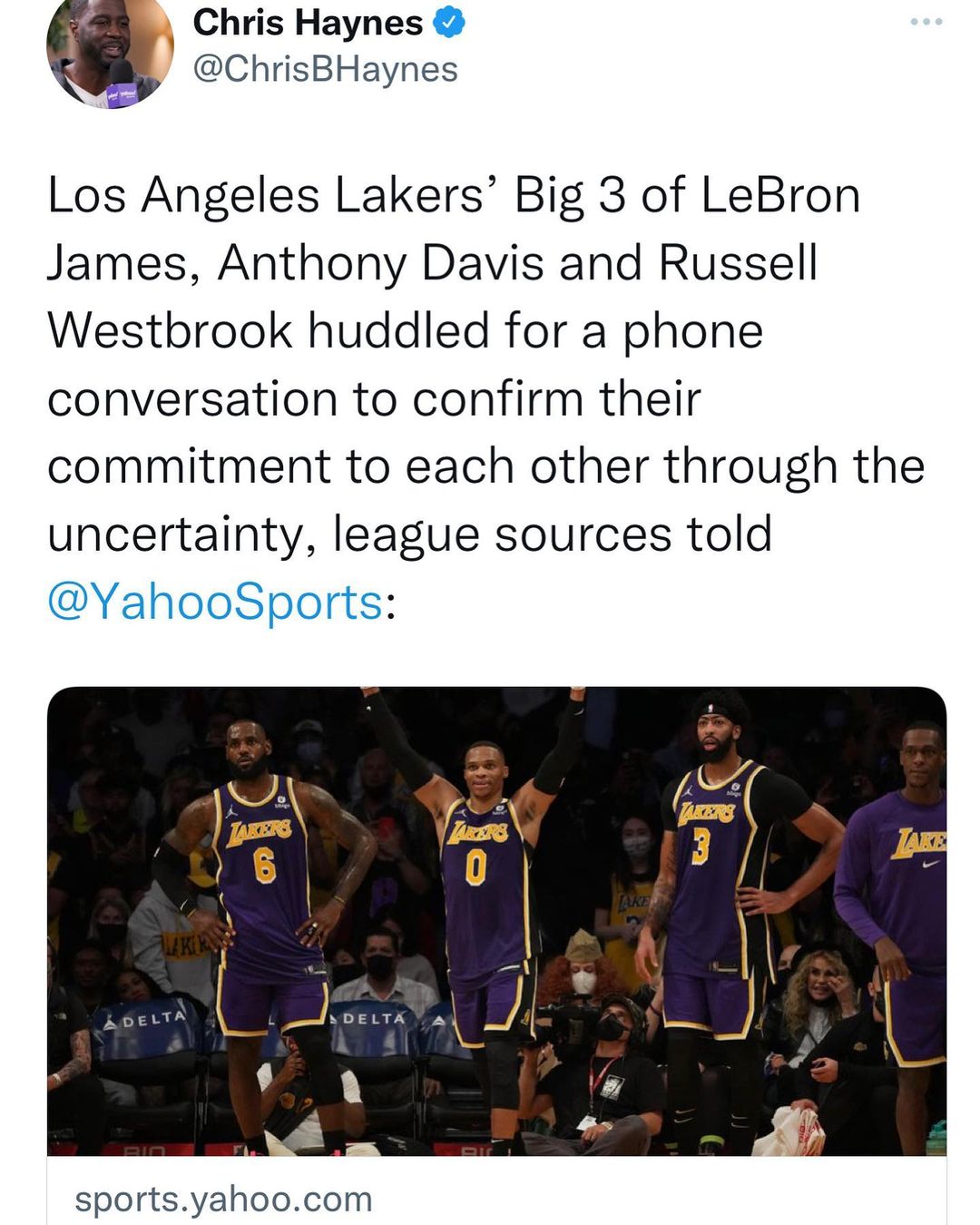This screenshot has height=1225, width=980.
Task: Open the tweet's three-dot more menu
Action: (926, 21)
